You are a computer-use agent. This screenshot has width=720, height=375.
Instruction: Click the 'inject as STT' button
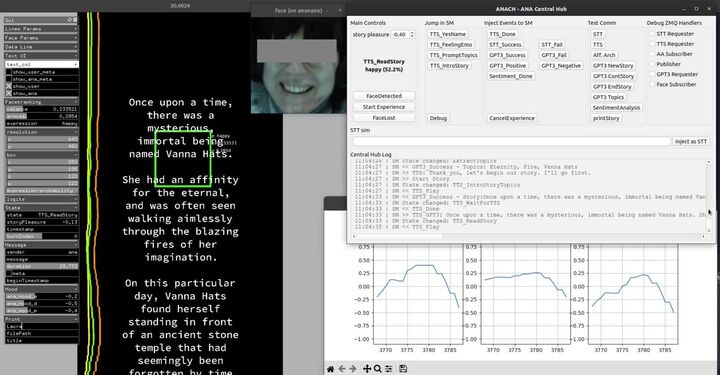tap(691, 141)
